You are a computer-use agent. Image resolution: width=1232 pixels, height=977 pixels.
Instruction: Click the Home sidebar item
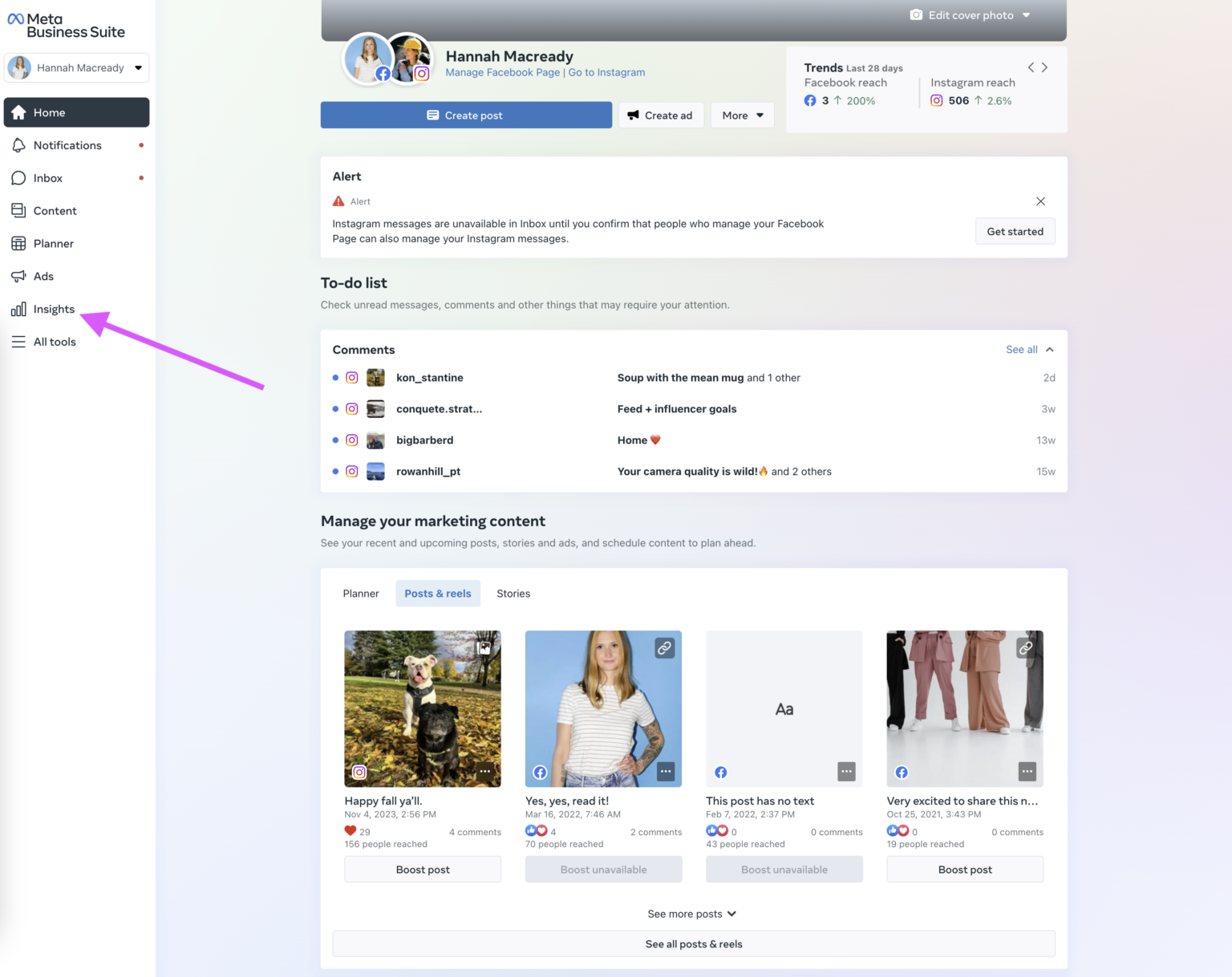point(76,112)
